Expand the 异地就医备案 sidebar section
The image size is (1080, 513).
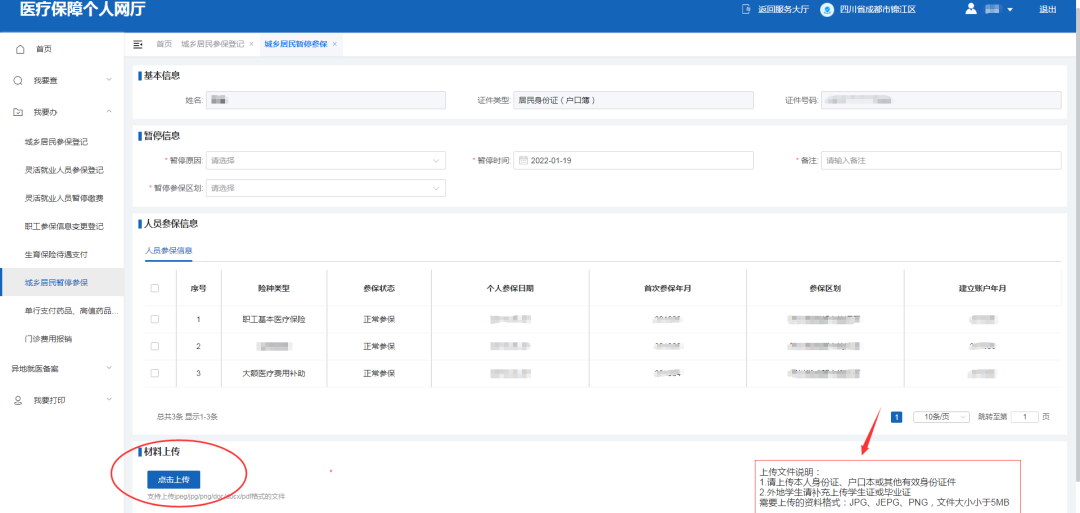click(x=109, y=368)
